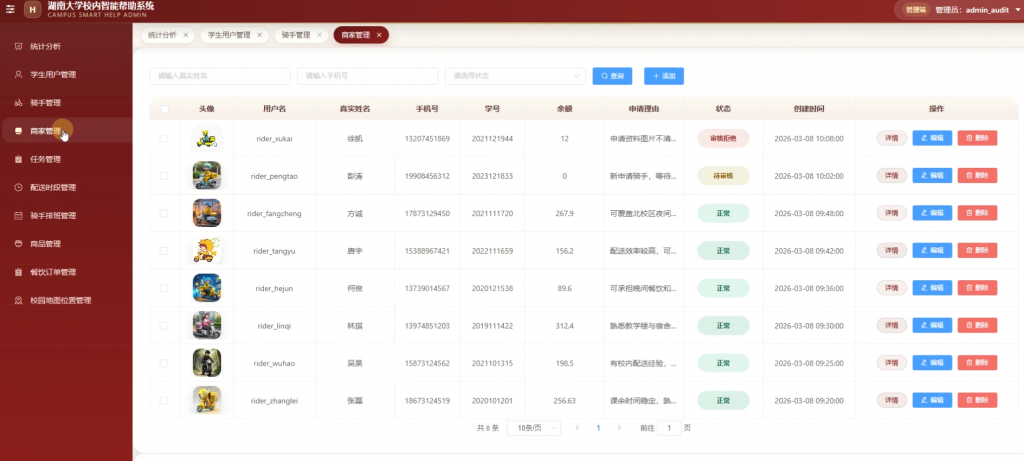Tick the checkbox for rider_wuhao row
Image resolution: width=1024 pixels, height=461 pixels.
pyautogui.click(x=164, y=363)
